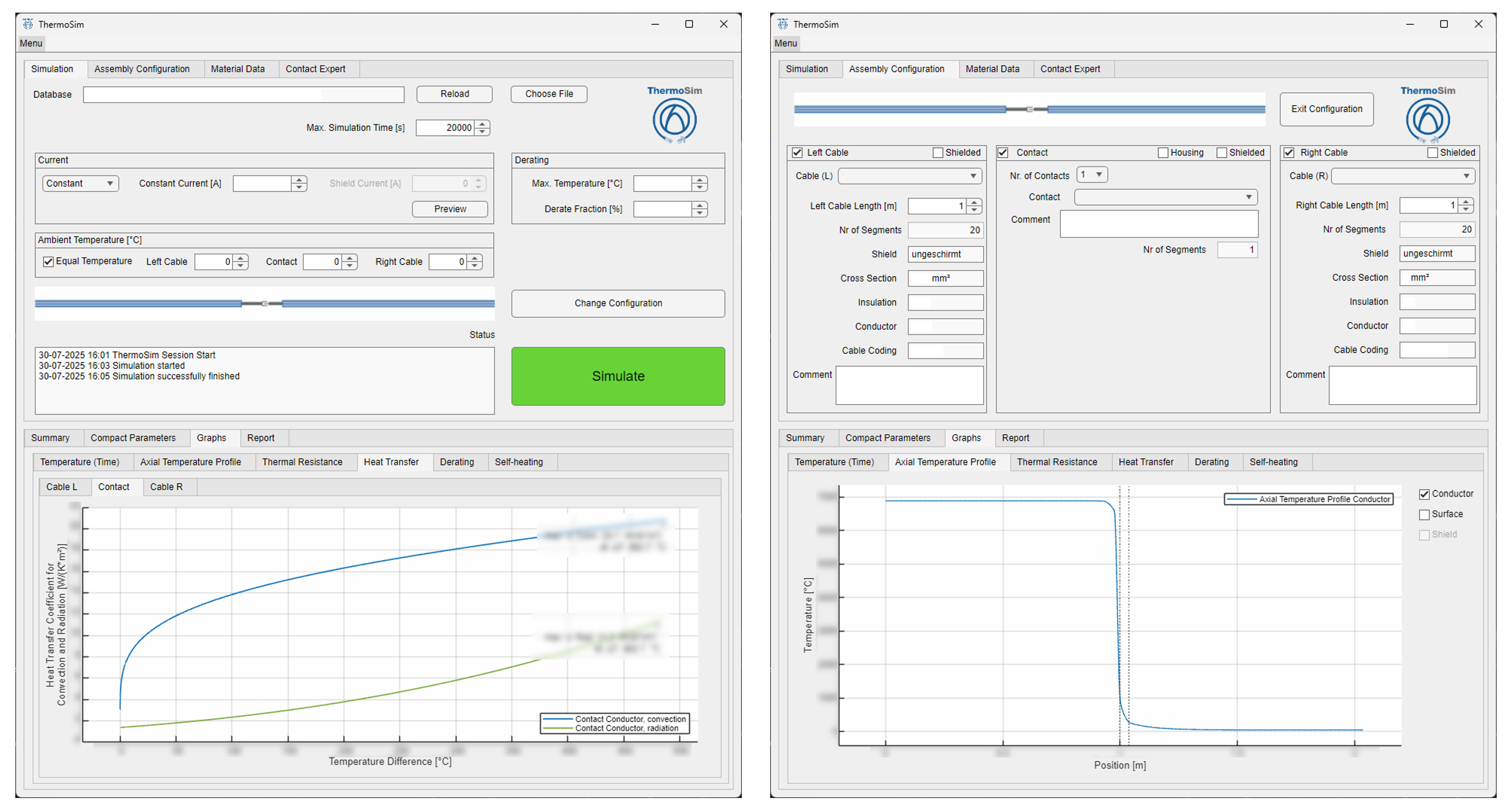Click the ThermoSim logo in right window
Screen dimensions: 1510x812
click(x=1427, y=119)
